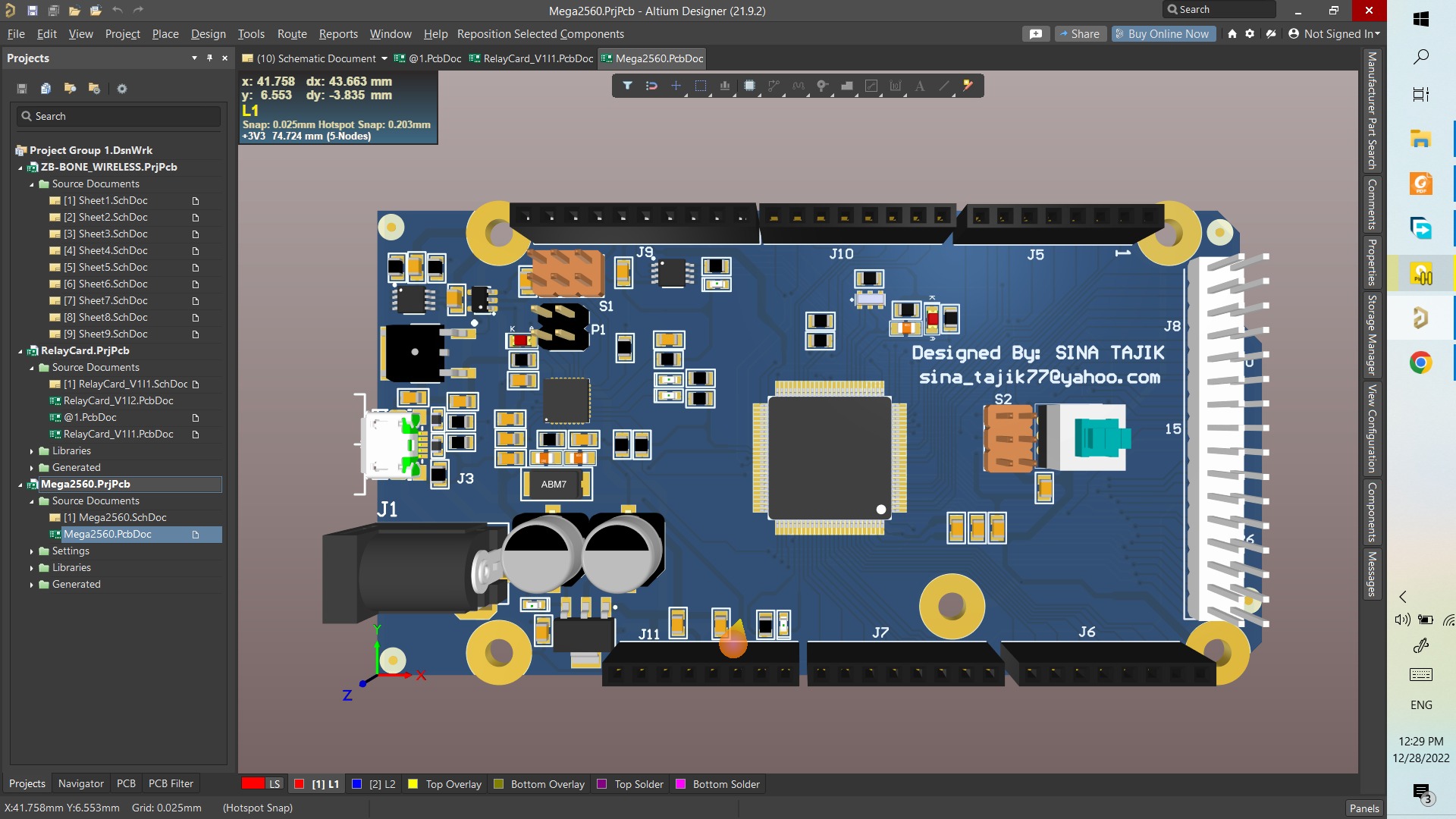Select the Top Overlay layer tab
Screen dimensions: 1456x819
pyautogui.click(x=453, y=783)
